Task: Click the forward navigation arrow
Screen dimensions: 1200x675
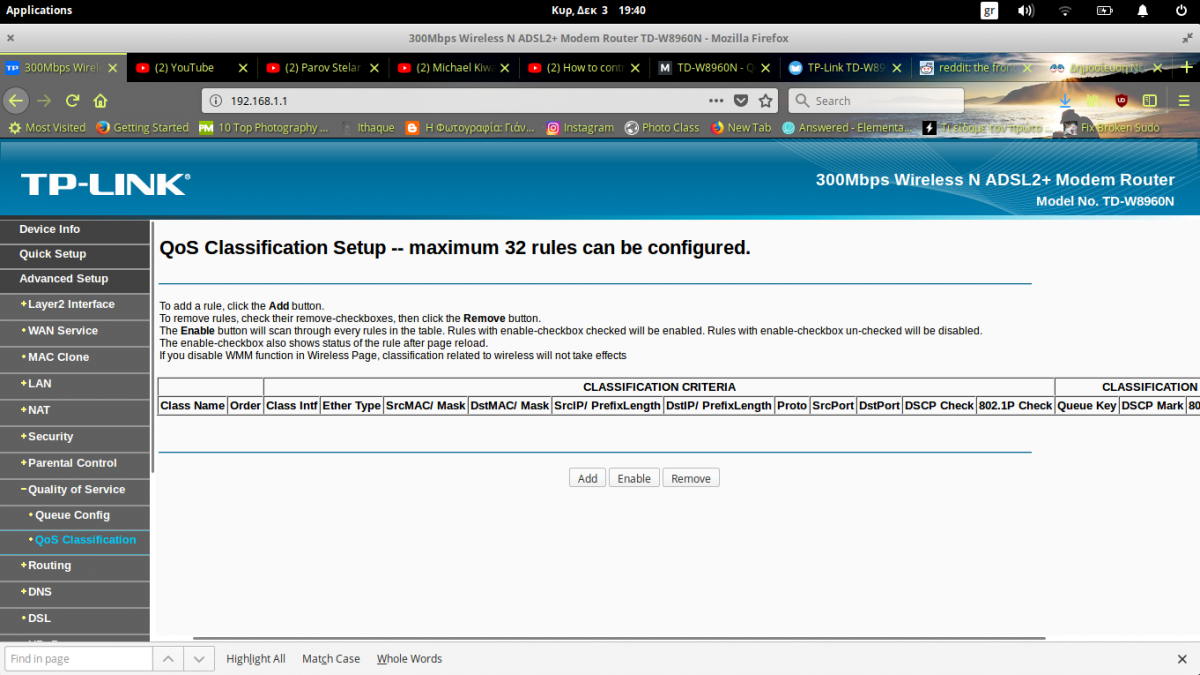Action: pos(44,101)
